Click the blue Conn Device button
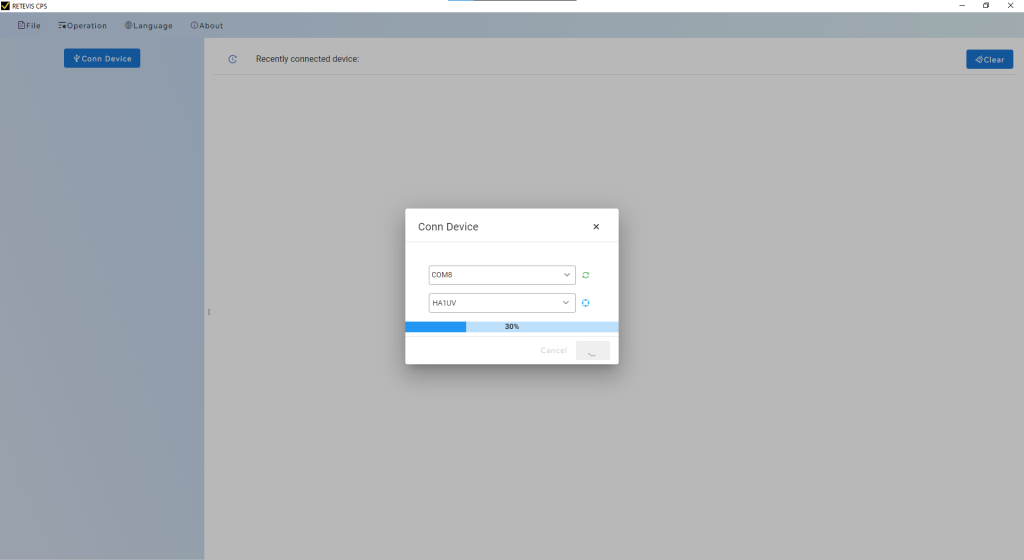This screenshot has height=560, width=1024. click(x=102, y=58)
